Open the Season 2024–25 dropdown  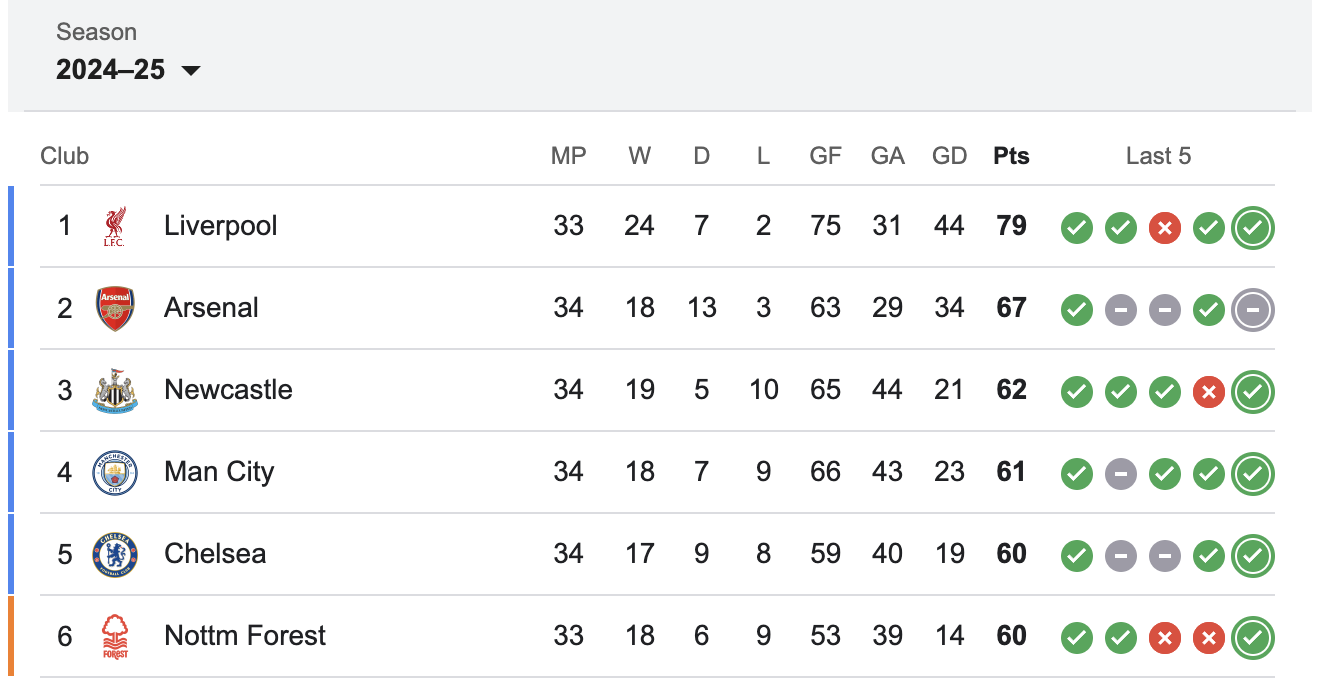coord(128,70)
